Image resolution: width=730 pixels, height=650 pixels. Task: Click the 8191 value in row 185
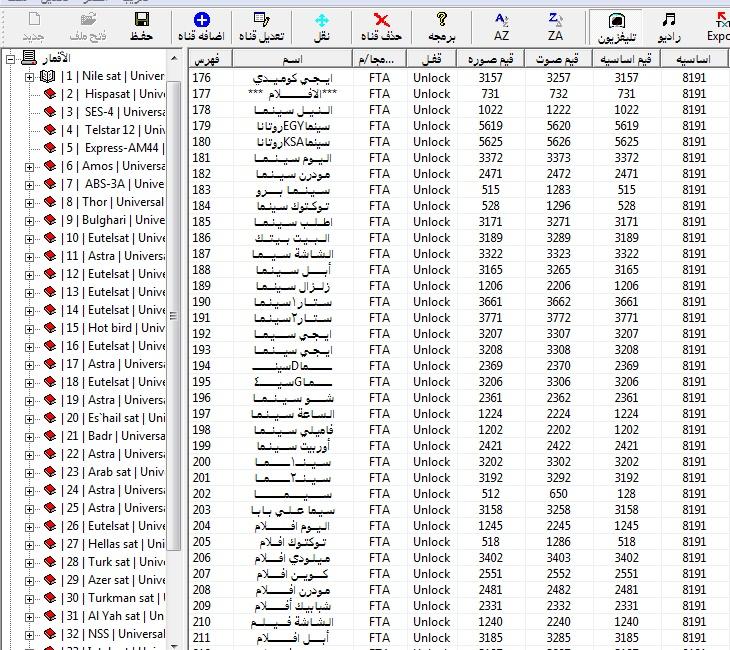694,222
